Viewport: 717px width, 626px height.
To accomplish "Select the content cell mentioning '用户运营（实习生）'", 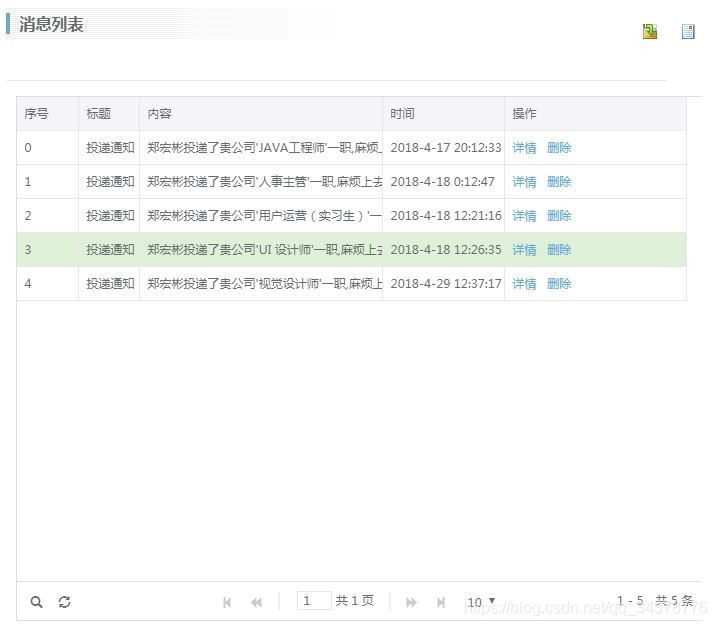I will 261,215.
